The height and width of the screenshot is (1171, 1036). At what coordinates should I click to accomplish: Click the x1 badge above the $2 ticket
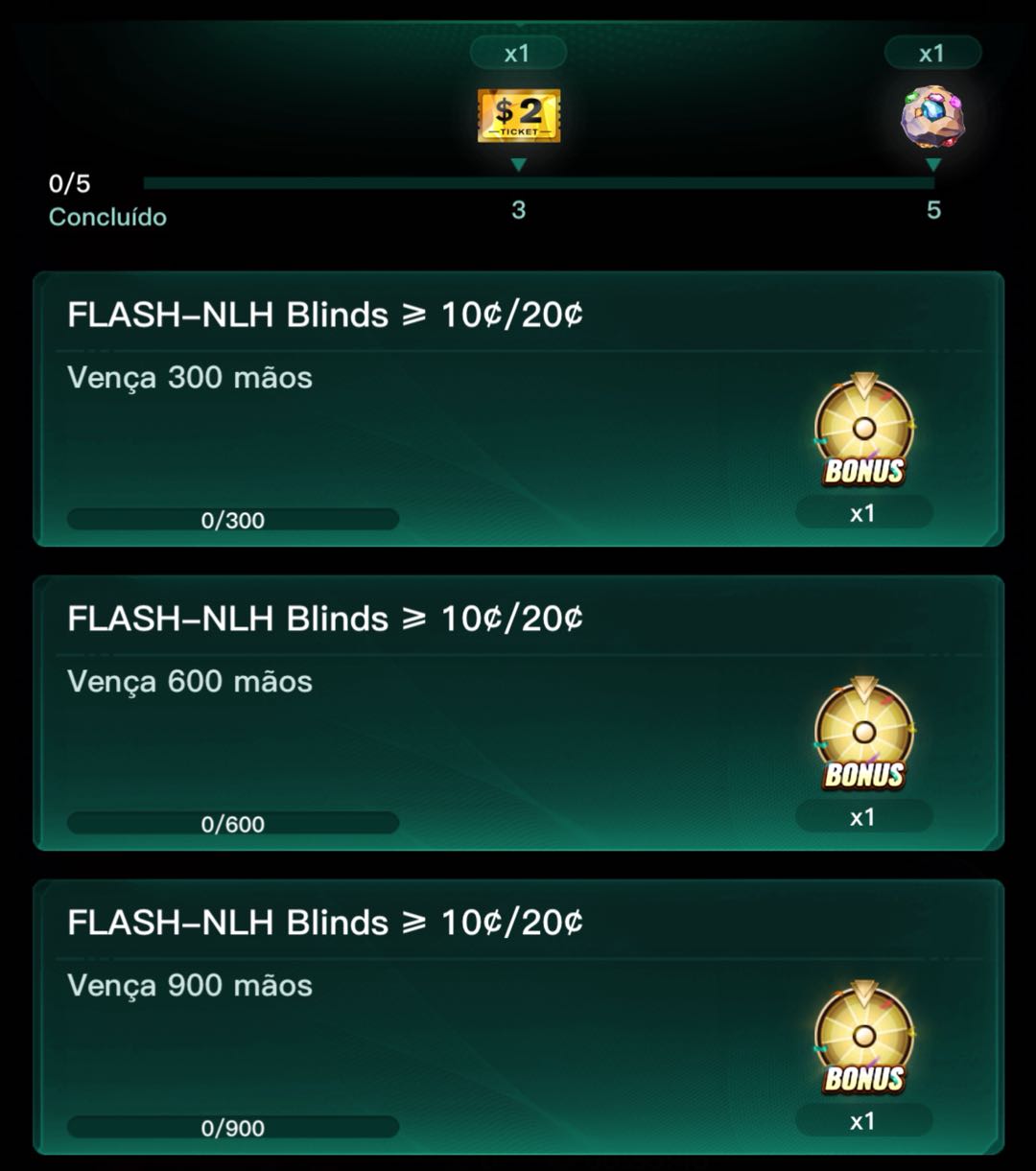coord(518,53)
